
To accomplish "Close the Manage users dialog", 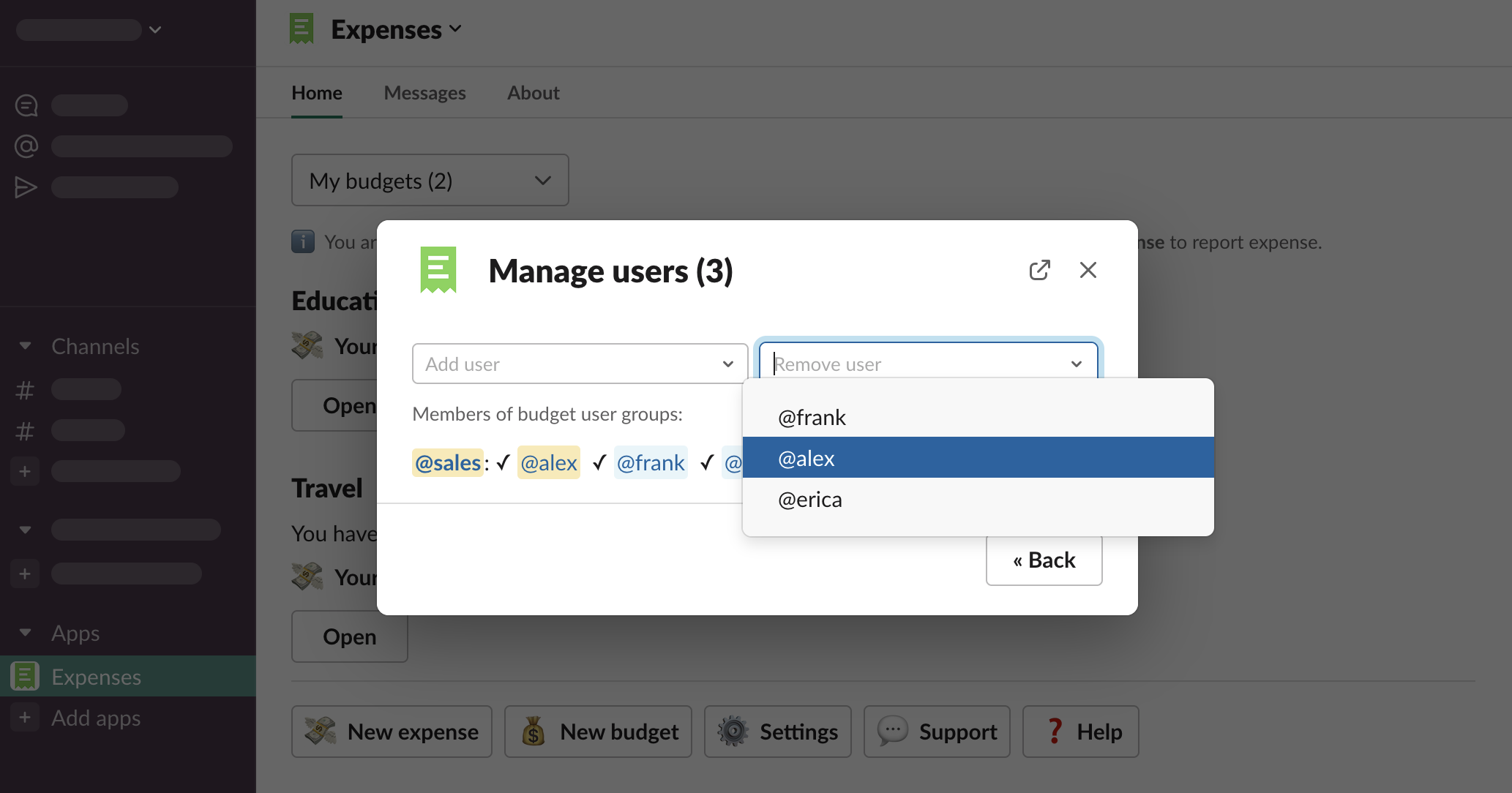I will [1088, 270].
